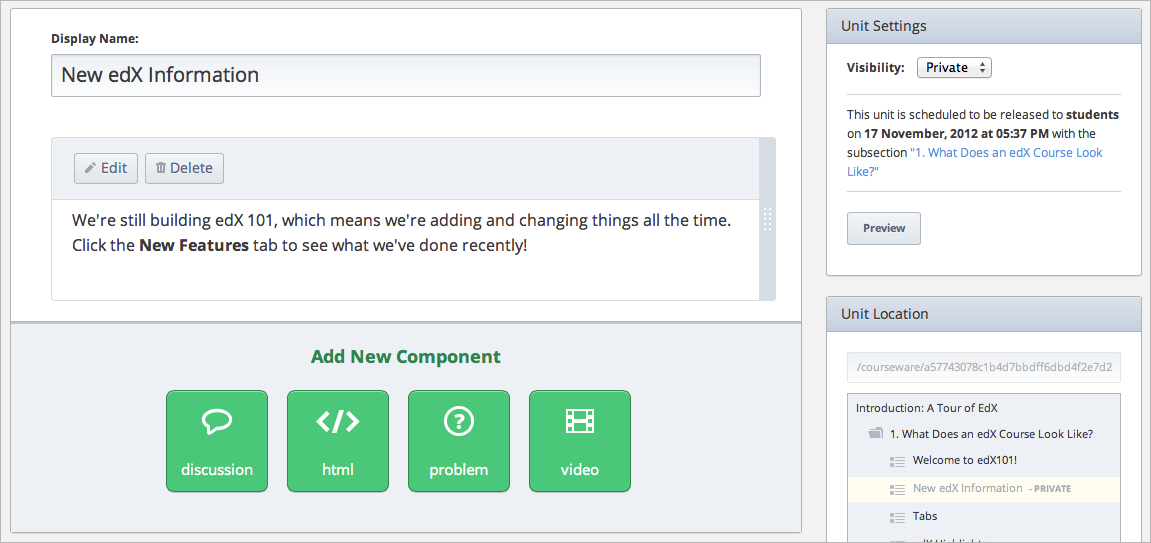Click the folder icon beside subsection 1
The width and height of the screenshot is (1151, 543).
pos(876,434)
